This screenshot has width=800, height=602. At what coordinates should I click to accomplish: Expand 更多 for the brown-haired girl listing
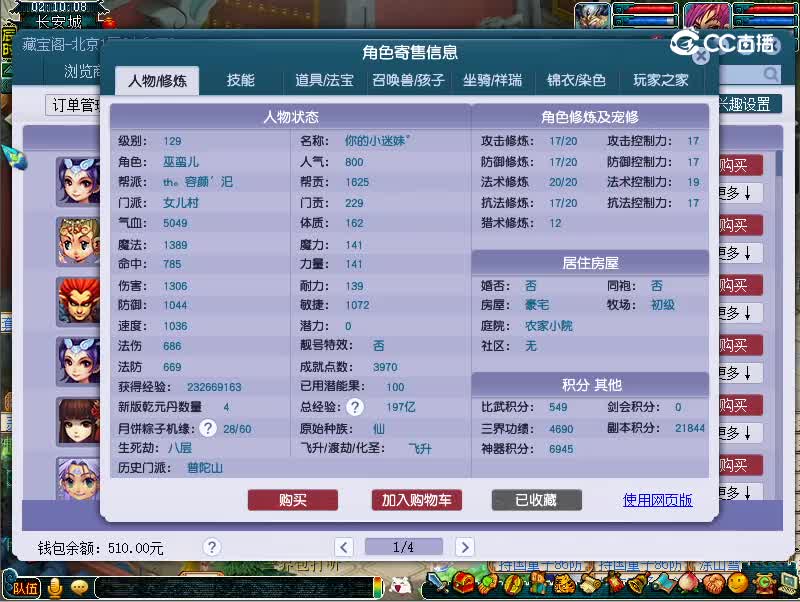coord(740,433)
